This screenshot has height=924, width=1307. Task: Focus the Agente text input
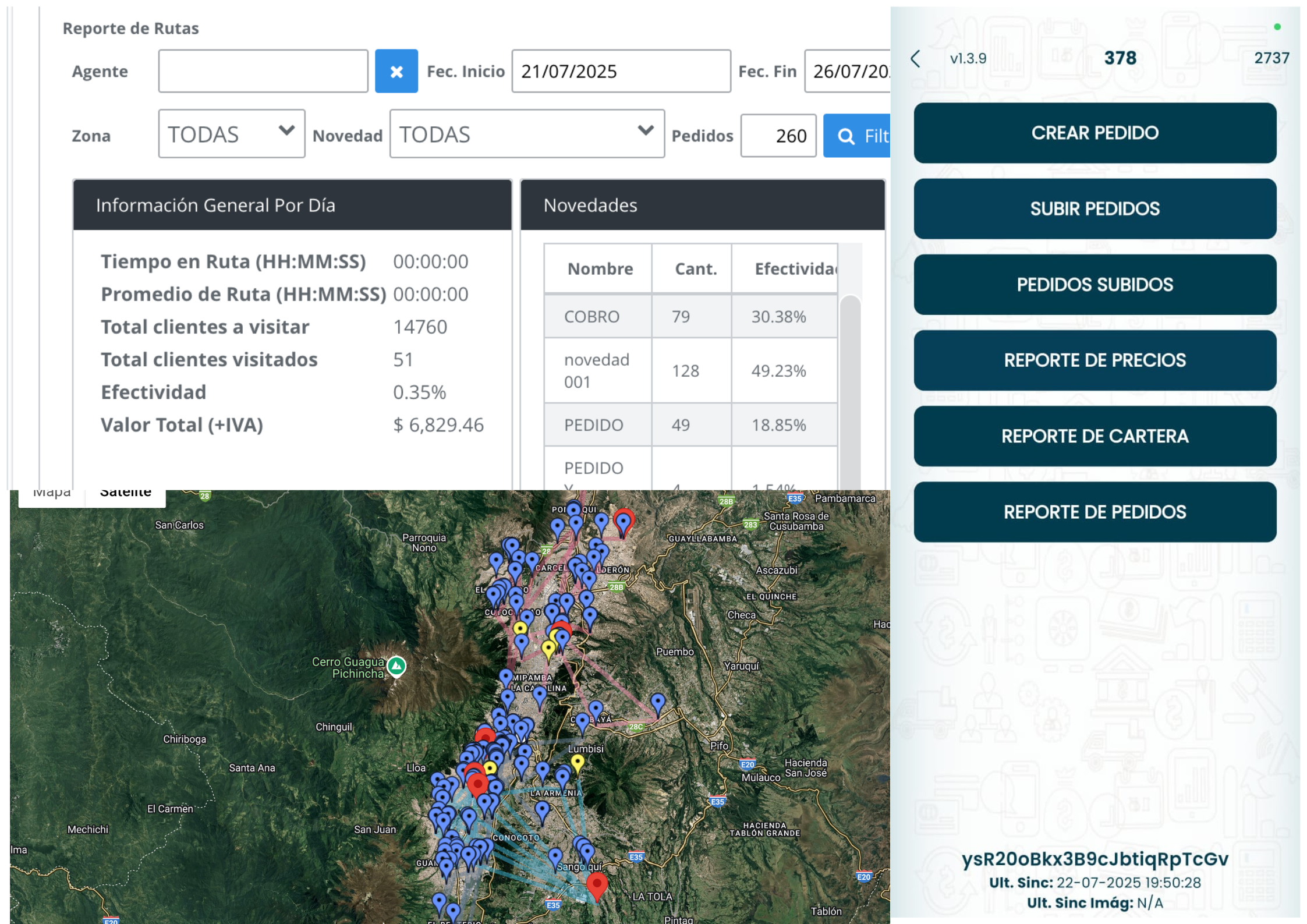(263, 71)
